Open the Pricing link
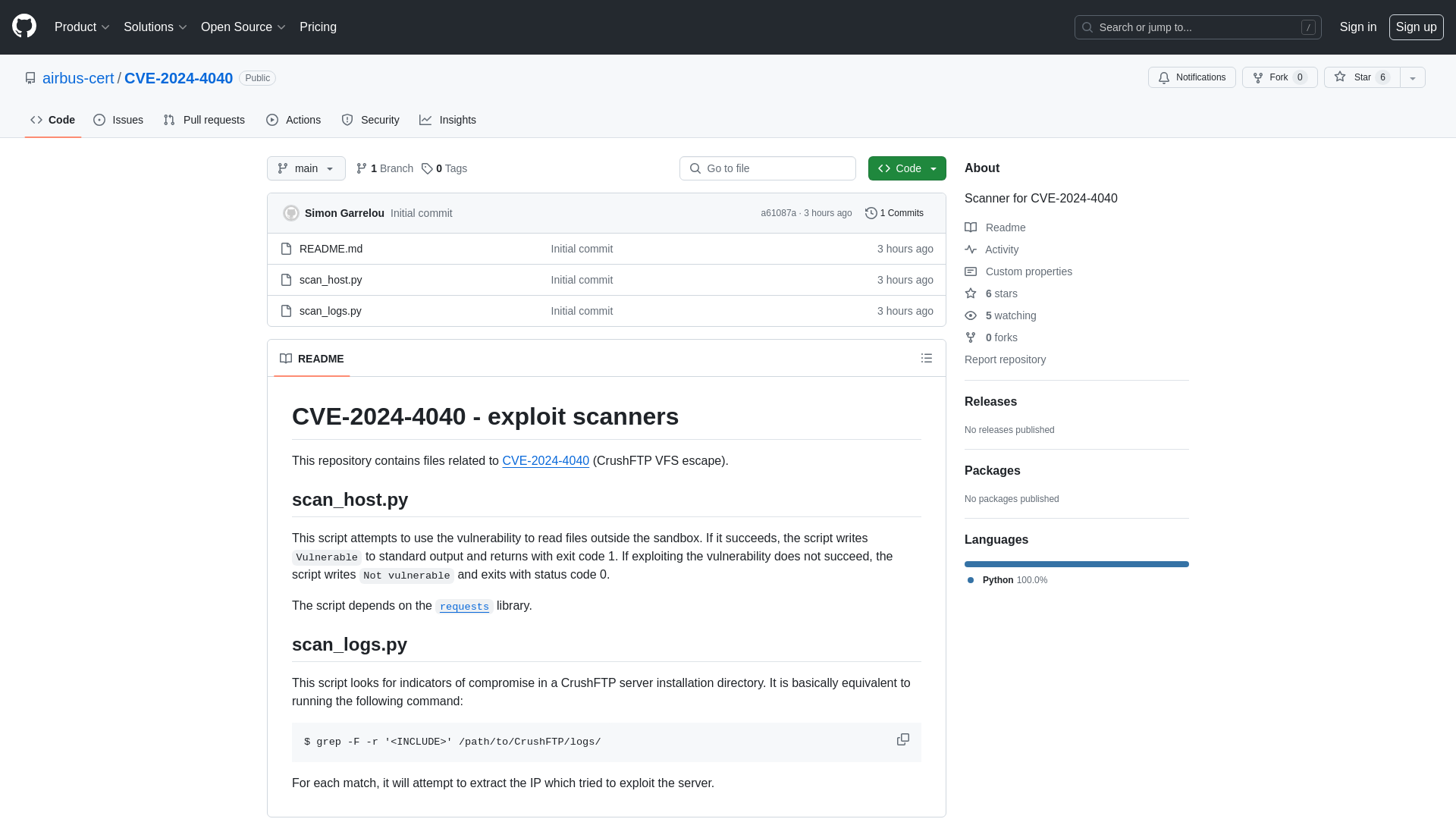Viewport: 1456px width, 819px height. coord(318,27)
